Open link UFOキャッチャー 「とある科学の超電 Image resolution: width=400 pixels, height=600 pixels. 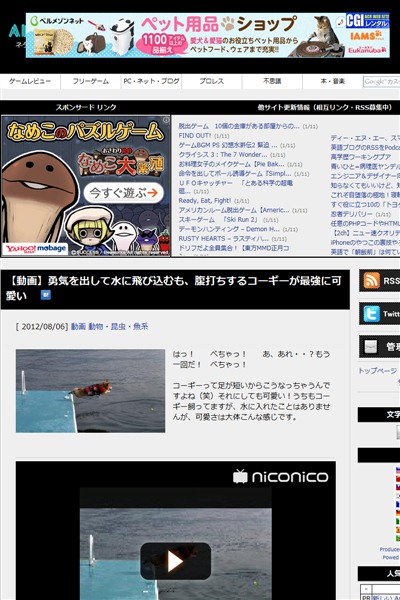235,187
